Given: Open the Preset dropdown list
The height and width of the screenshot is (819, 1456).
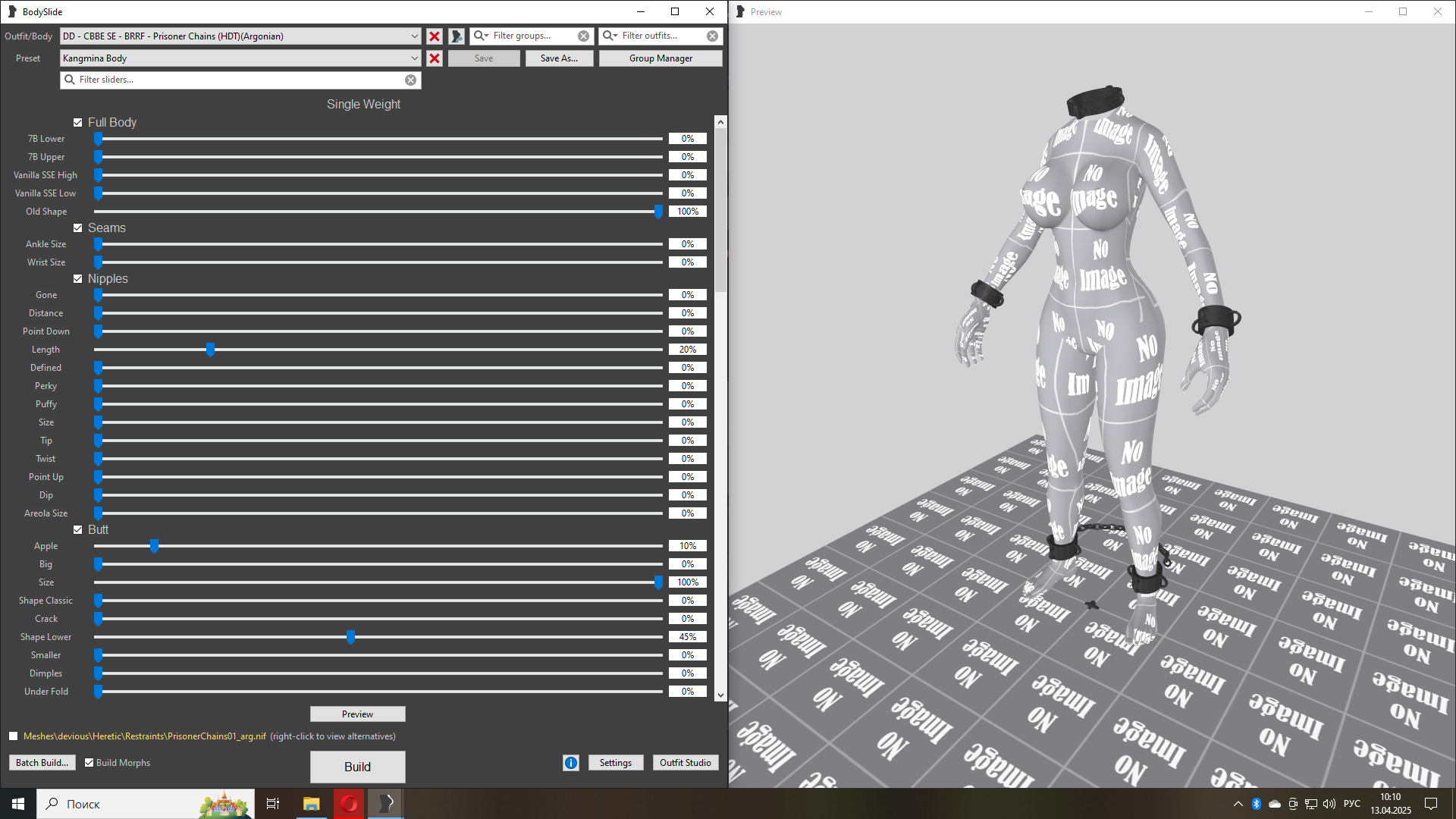Looking at the screenshot, I should [x=414, y=58].
